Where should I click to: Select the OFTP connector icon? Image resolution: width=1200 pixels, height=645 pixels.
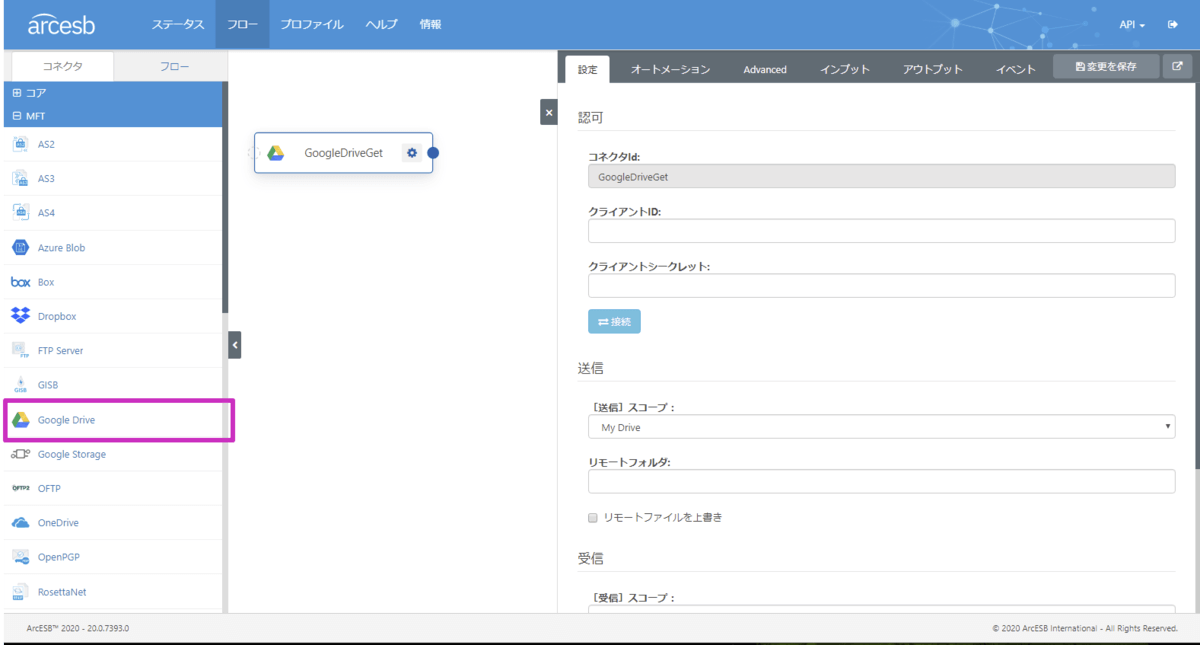click(x=20, y=488)
